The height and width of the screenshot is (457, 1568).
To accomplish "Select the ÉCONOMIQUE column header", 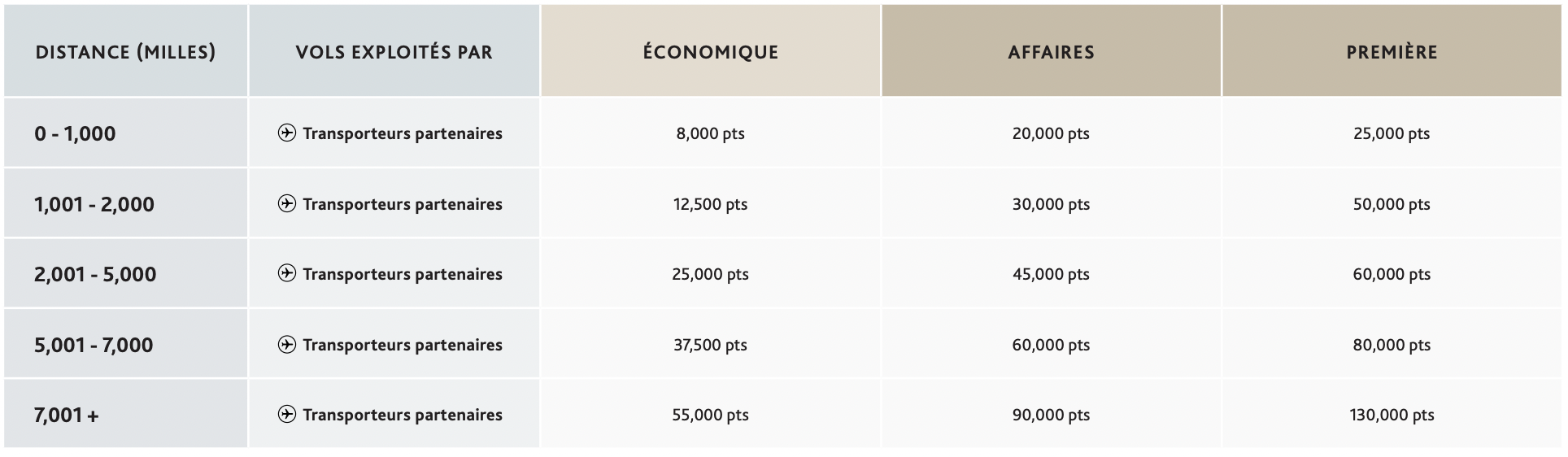I will pyautogui.click(x=711, y=51).
